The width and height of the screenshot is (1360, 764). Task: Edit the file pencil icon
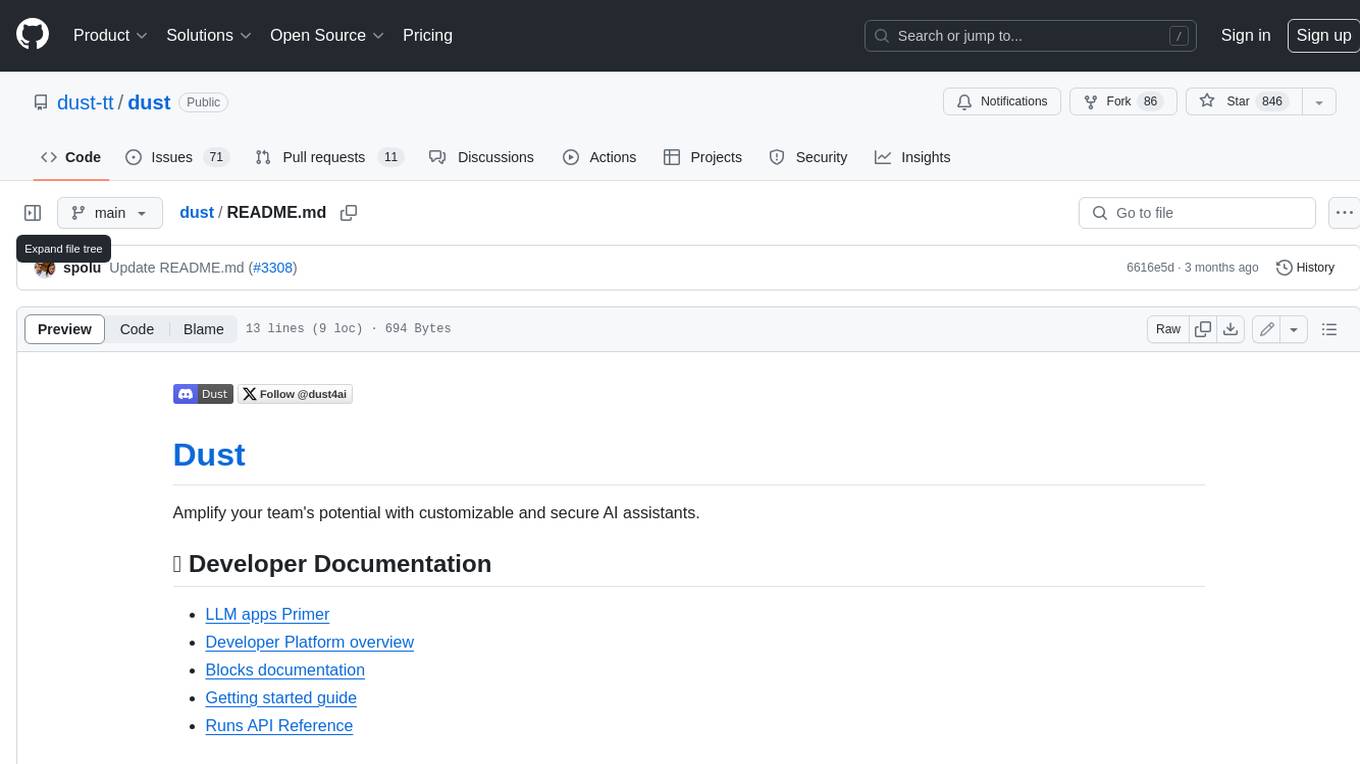tap(1267, 329)
